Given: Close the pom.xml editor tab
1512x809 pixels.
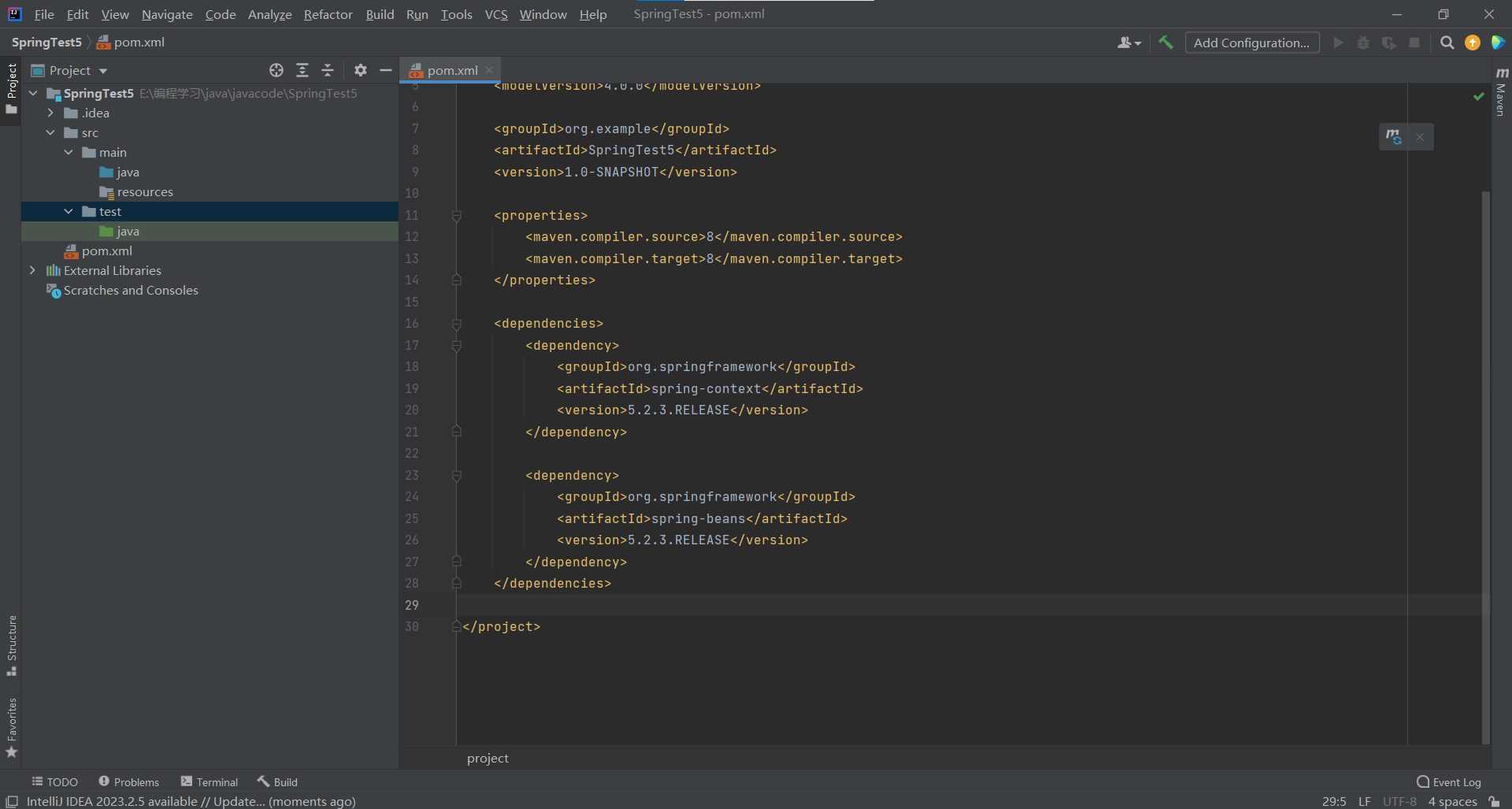Looking at the screenshot, I should [489, 70].
